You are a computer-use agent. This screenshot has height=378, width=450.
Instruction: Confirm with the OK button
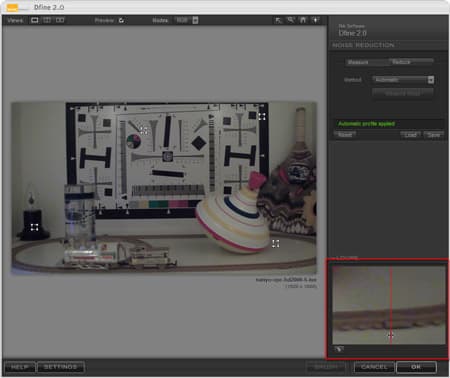[x=416, y=367]
